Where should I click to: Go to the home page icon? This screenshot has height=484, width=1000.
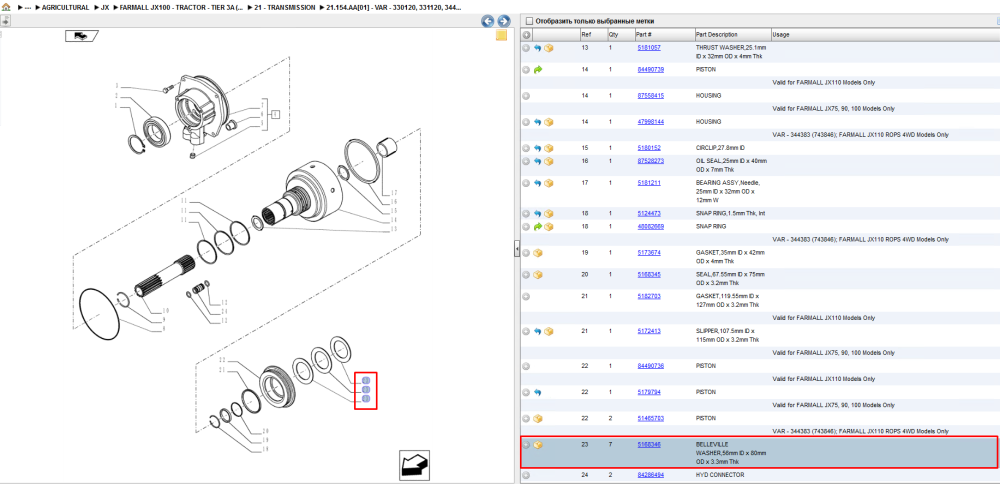tap(6, 7)
